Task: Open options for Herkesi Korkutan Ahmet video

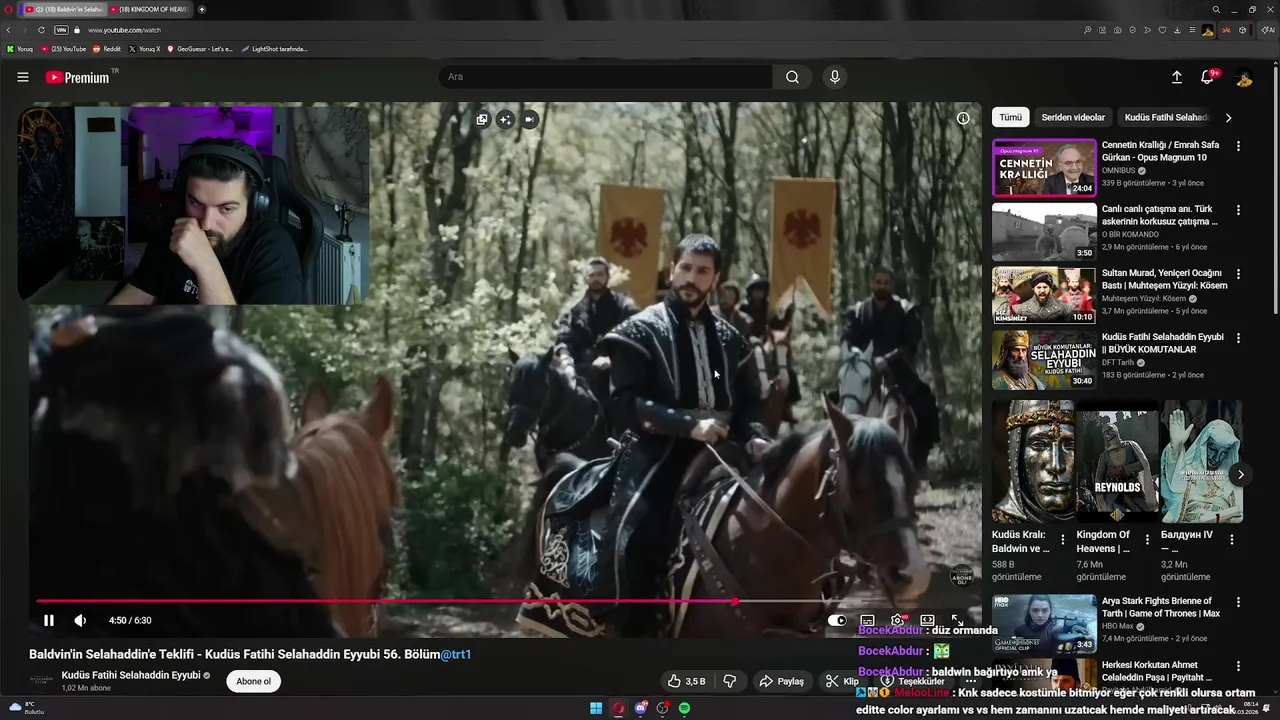Action: pos(1238,666)
